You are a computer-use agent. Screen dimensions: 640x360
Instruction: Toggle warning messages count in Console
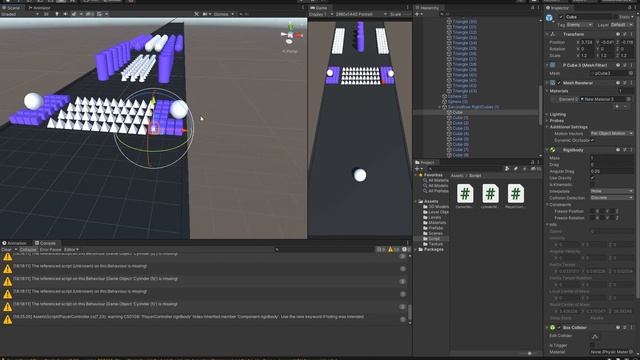(393, 249)
